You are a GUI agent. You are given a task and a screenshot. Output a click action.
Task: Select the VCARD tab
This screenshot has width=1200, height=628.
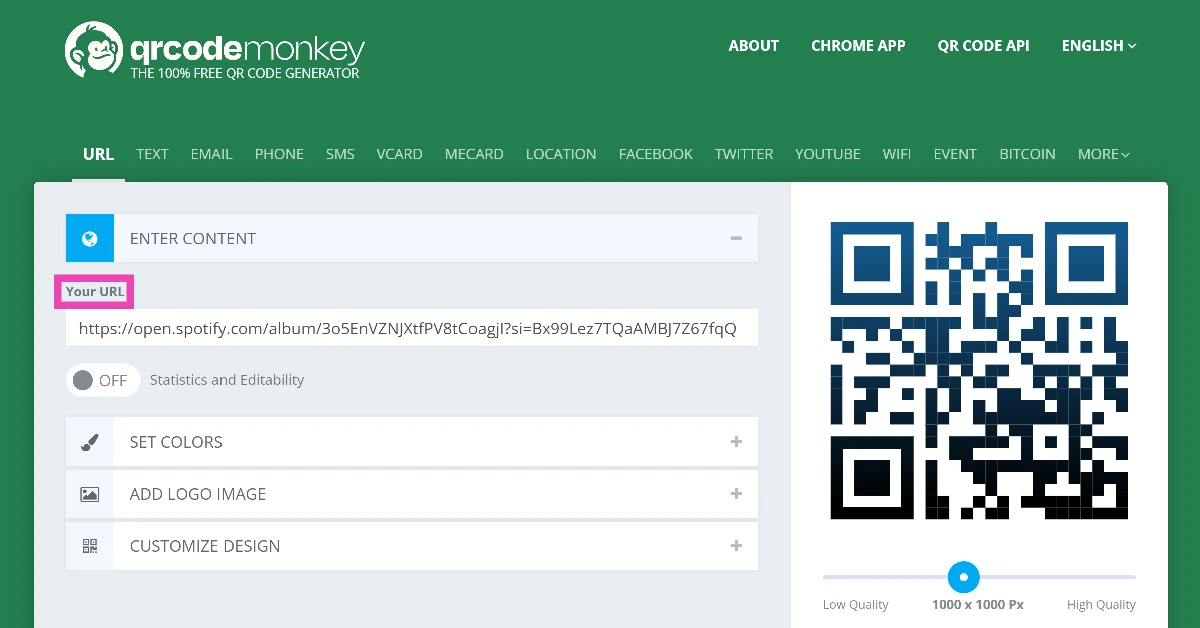pyautogui.click(x=399, y=154)
